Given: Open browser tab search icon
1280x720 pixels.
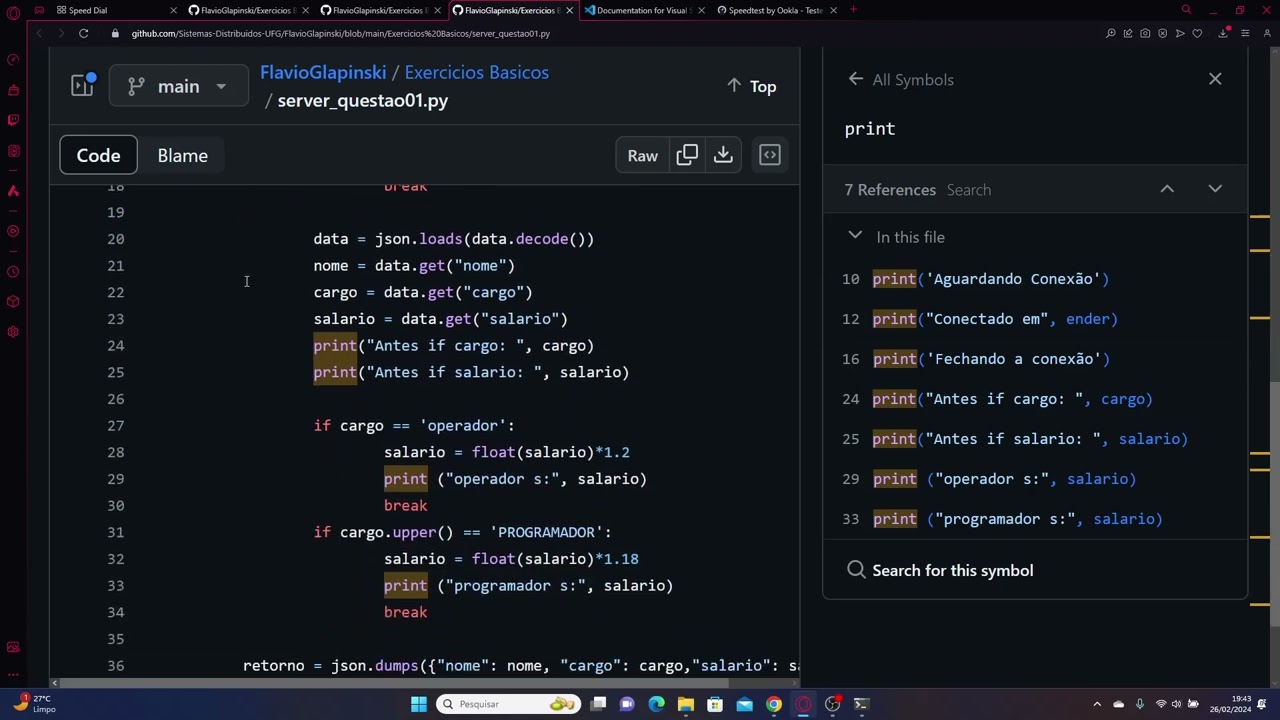Looking at the screenshot, I should pyautogui.click(x=1186, y=10).
